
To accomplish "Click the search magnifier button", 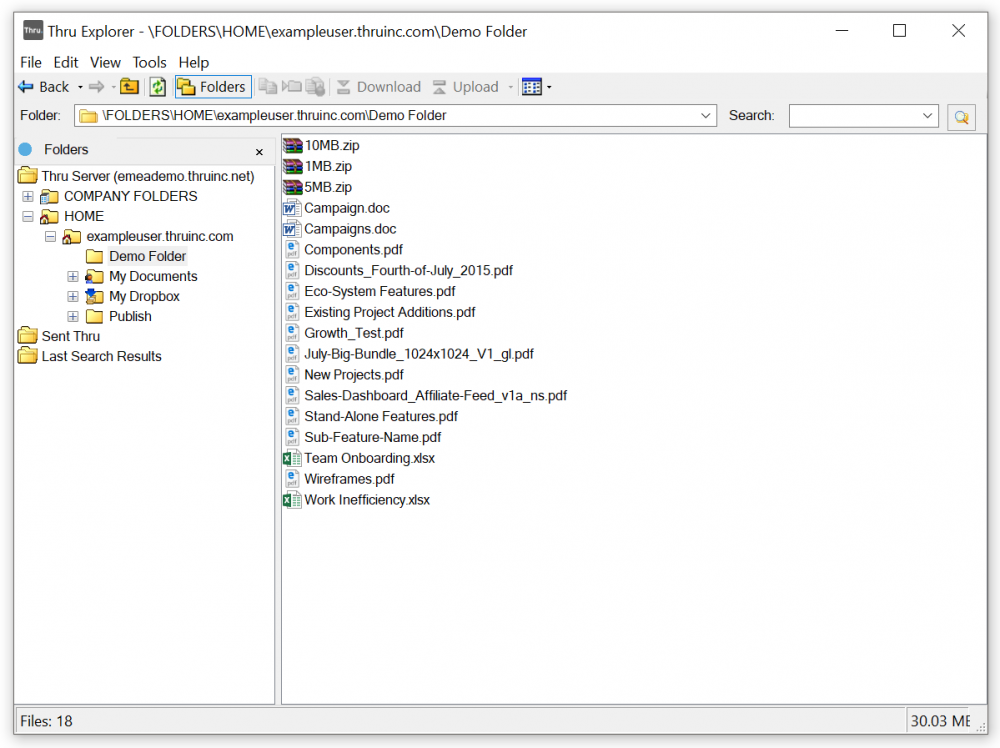I will point(961,117).
